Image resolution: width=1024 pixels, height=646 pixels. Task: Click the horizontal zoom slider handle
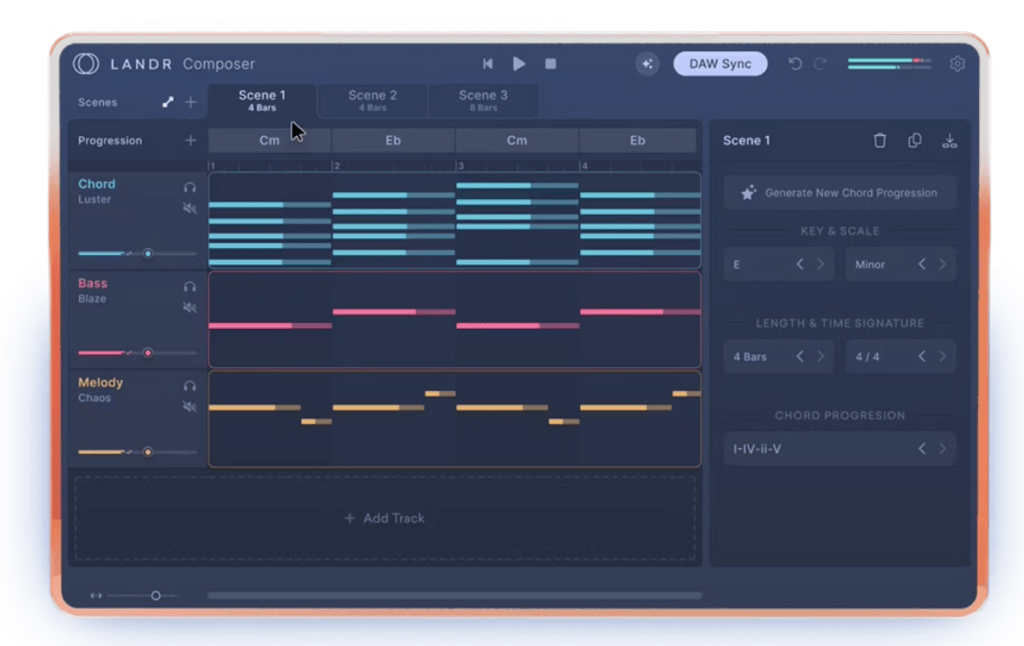pos(155,596)
